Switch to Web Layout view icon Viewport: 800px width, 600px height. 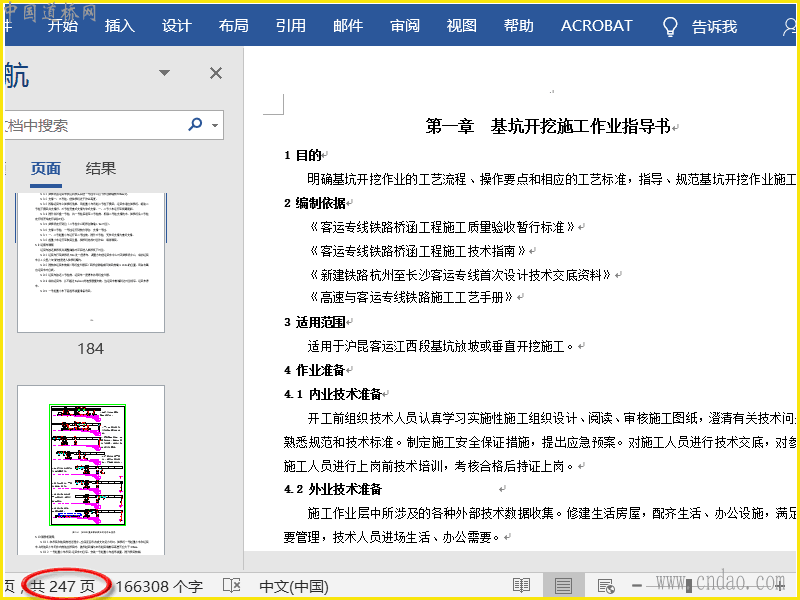coord(606,585)
